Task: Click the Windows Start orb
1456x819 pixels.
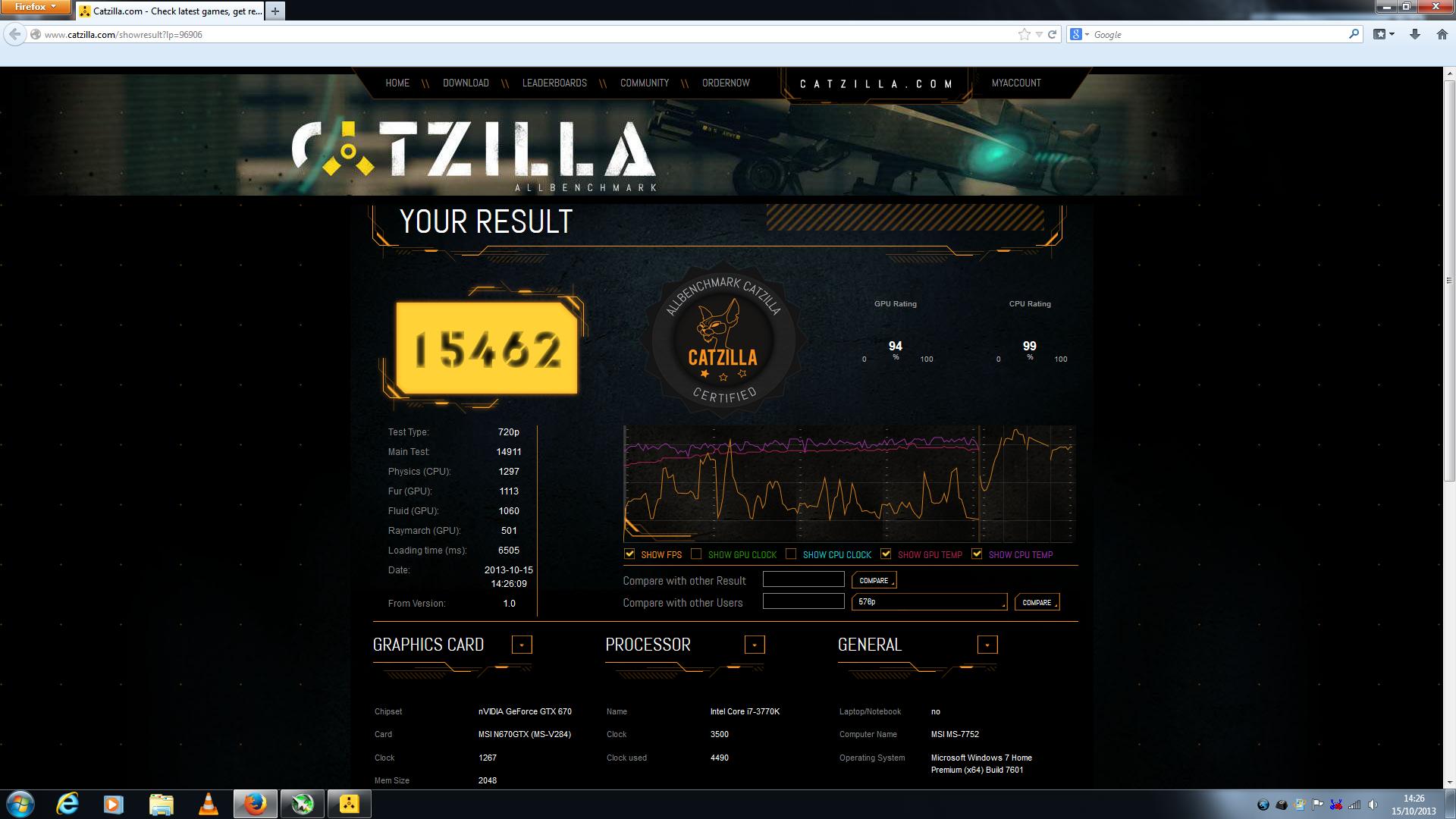Action: click(20, 804)
